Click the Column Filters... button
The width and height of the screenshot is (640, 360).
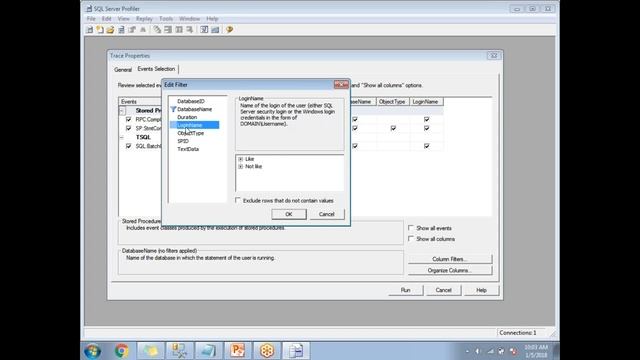coord(450,259)
